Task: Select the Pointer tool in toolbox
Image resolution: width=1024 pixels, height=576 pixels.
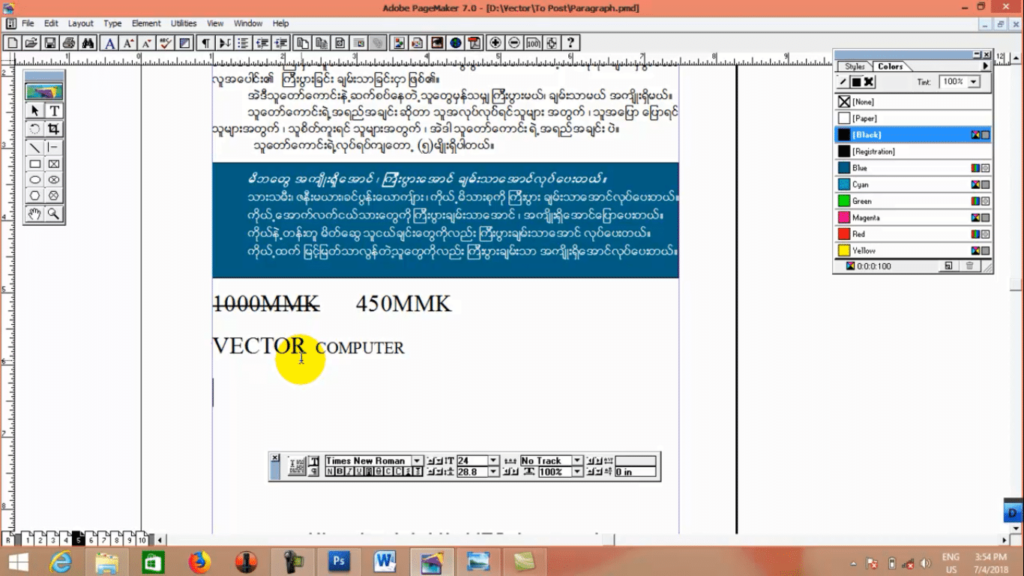Action: 35,110
